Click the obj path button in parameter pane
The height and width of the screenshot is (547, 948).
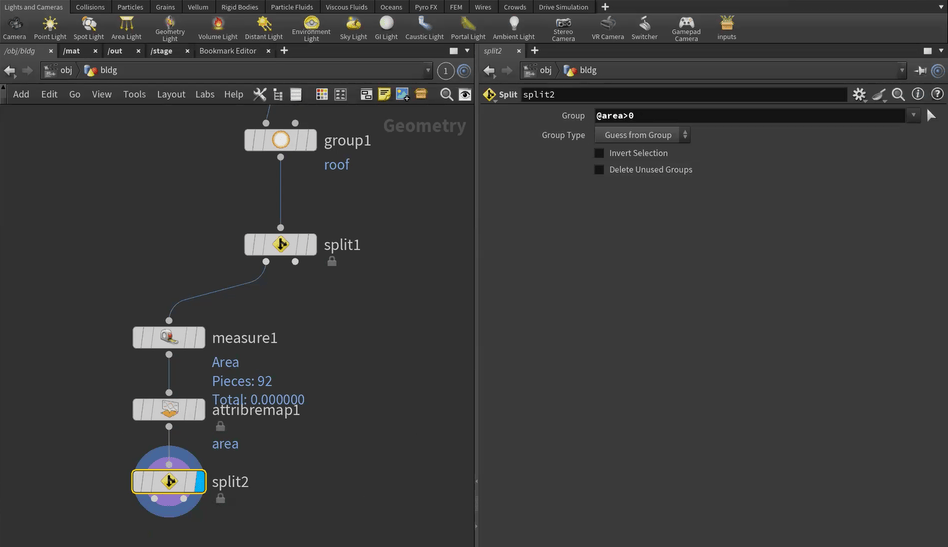click(539, 71)
